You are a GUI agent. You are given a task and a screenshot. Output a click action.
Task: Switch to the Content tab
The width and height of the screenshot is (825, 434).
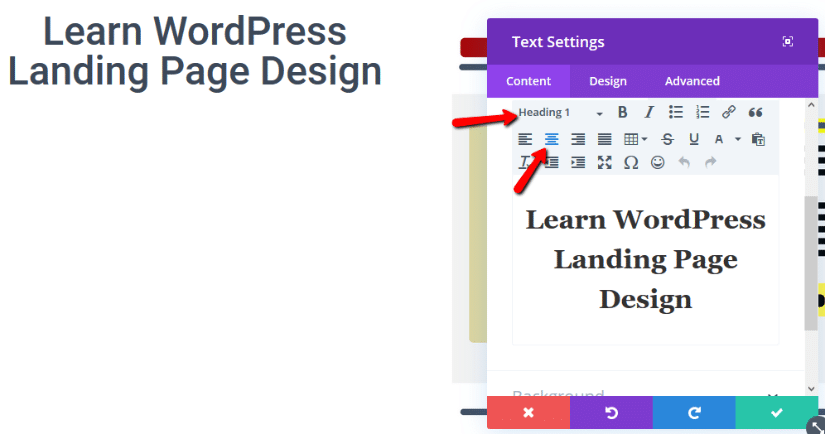click(x=528, y=81)
